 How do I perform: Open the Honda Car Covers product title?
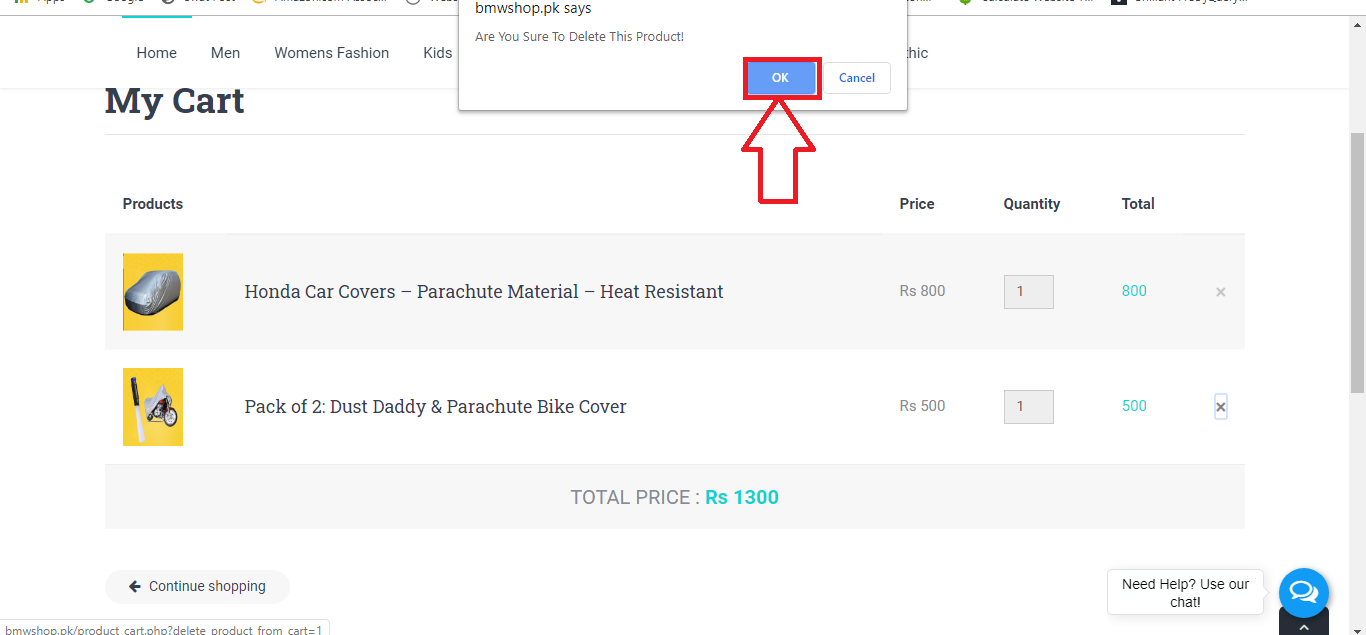[484, 292]
